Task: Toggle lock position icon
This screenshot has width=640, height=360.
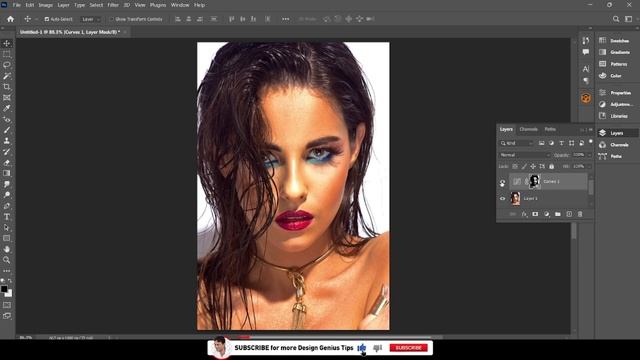Action: pyautogui.click(x=533, y=167)
